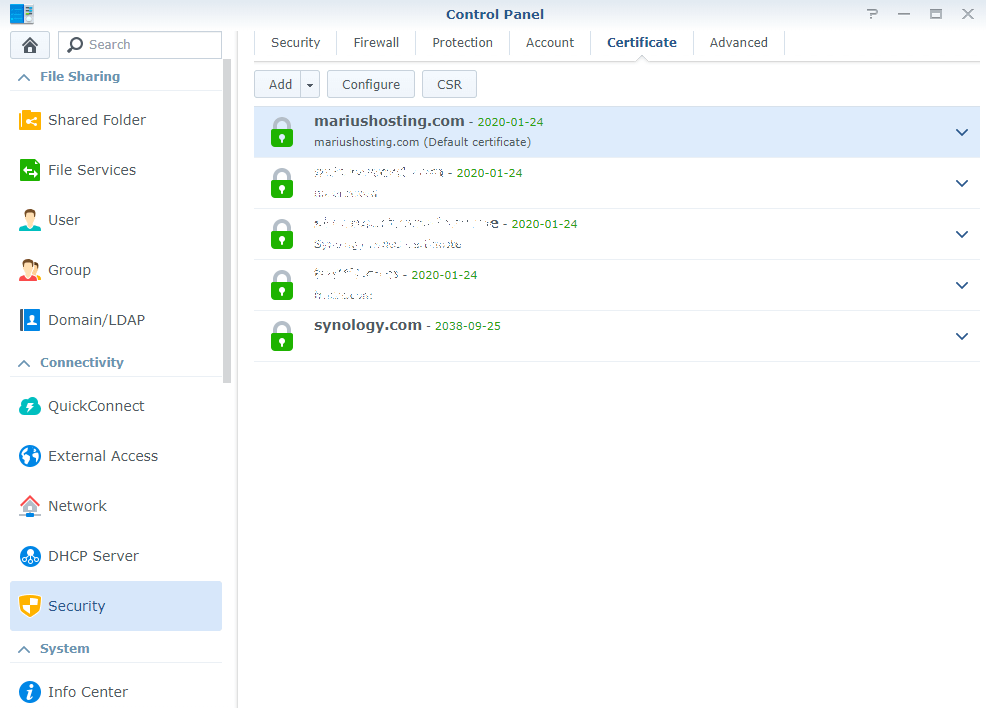
Task: Click the 2038-09-25 expiry date
Action: pyautogui.click(x=467, y=326)
